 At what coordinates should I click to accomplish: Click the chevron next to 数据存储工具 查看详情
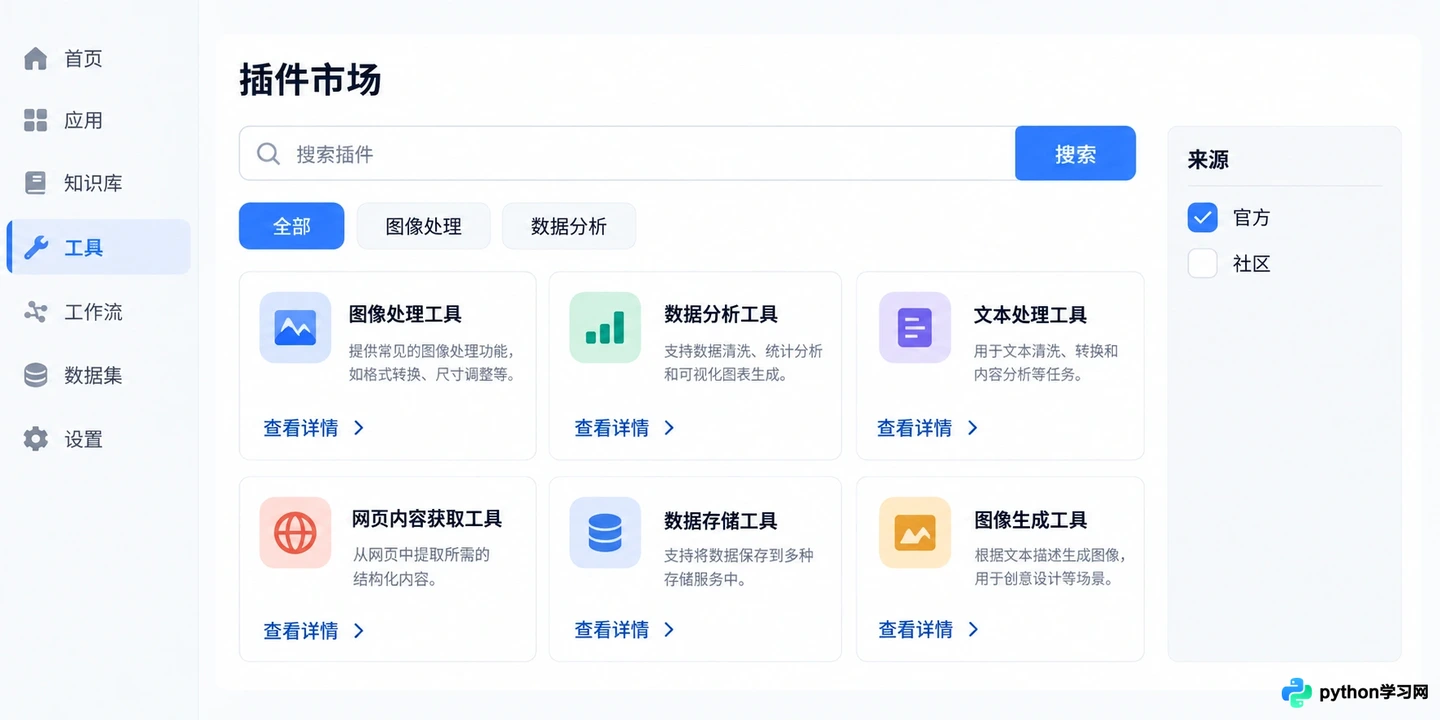(x=670, y=630)
